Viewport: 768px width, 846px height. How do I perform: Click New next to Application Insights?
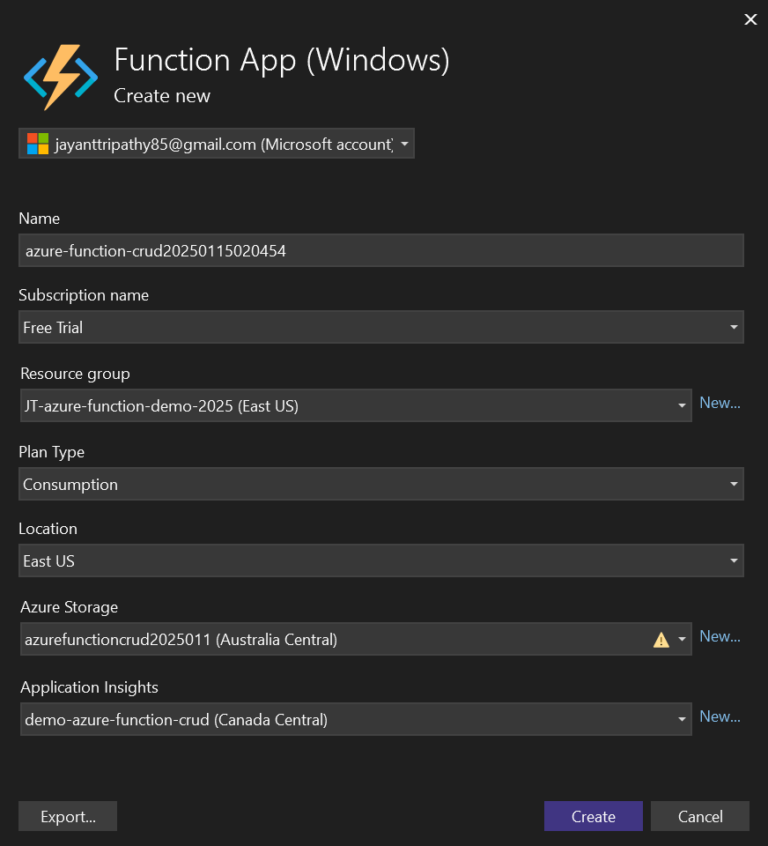tap(720, 715)
